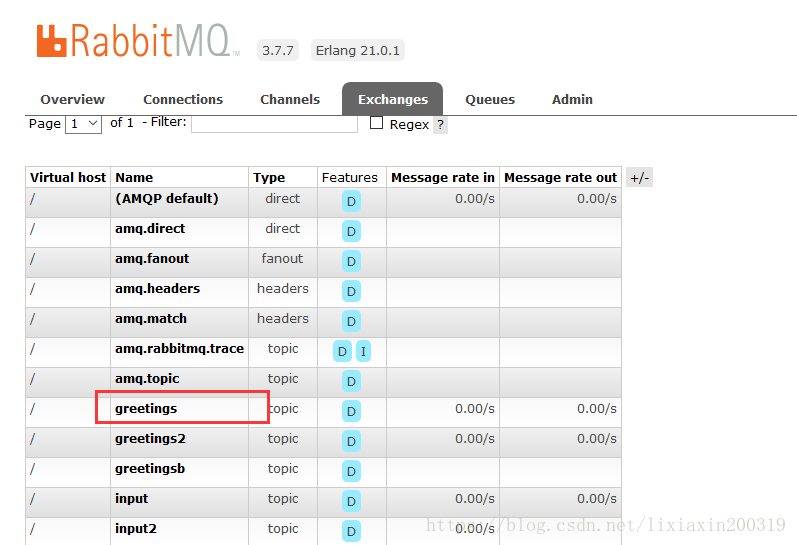Screen dimensions: 797x545
Task: Select the Exchanges tab
Action: click(x=392, y=99)
